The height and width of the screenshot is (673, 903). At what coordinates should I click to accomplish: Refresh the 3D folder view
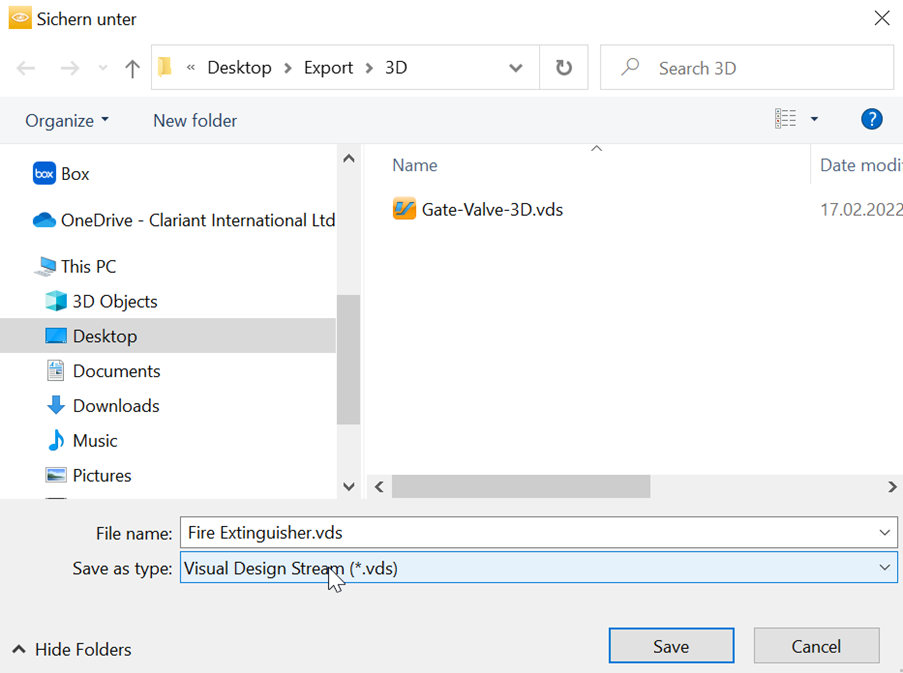coord(564,68)
